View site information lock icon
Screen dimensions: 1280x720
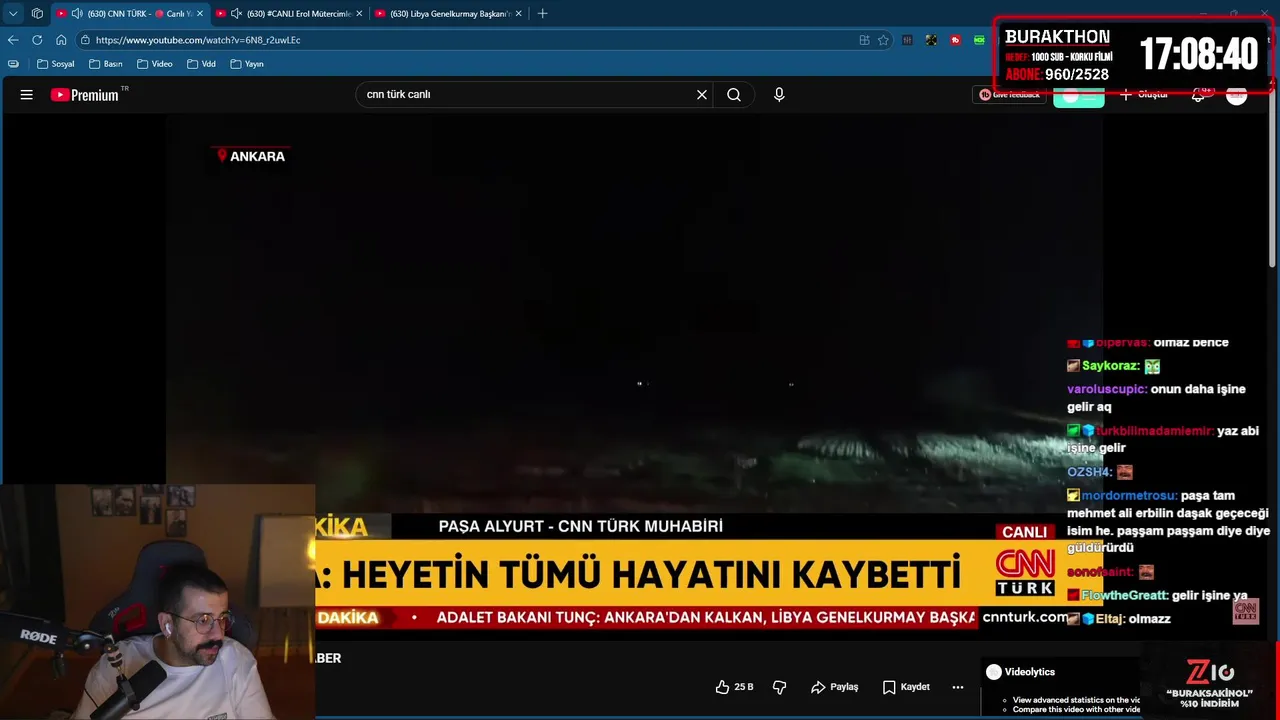[x=86, y=40]
